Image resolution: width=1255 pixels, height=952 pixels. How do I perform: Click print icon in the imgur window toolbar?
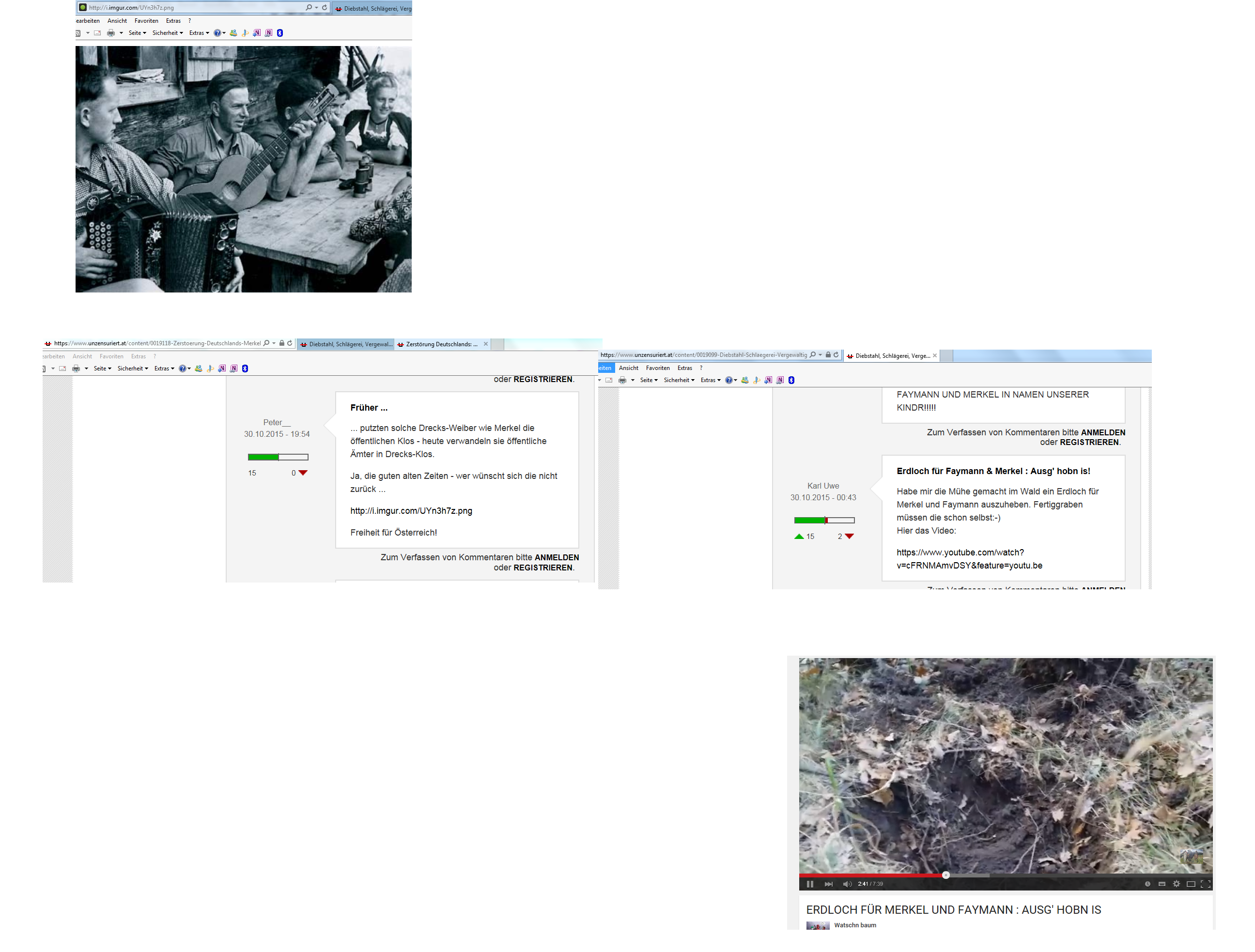(111, 33)
